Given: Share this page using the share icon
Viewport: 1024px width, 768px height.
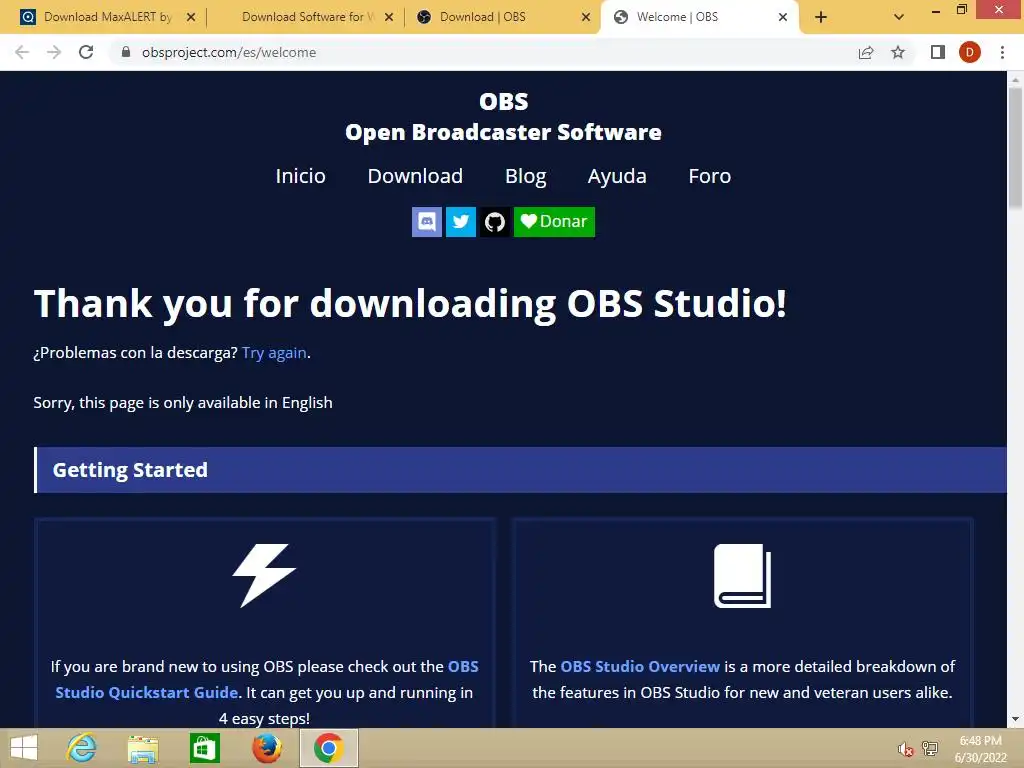Looking at the screenshot, I should 866,52.
